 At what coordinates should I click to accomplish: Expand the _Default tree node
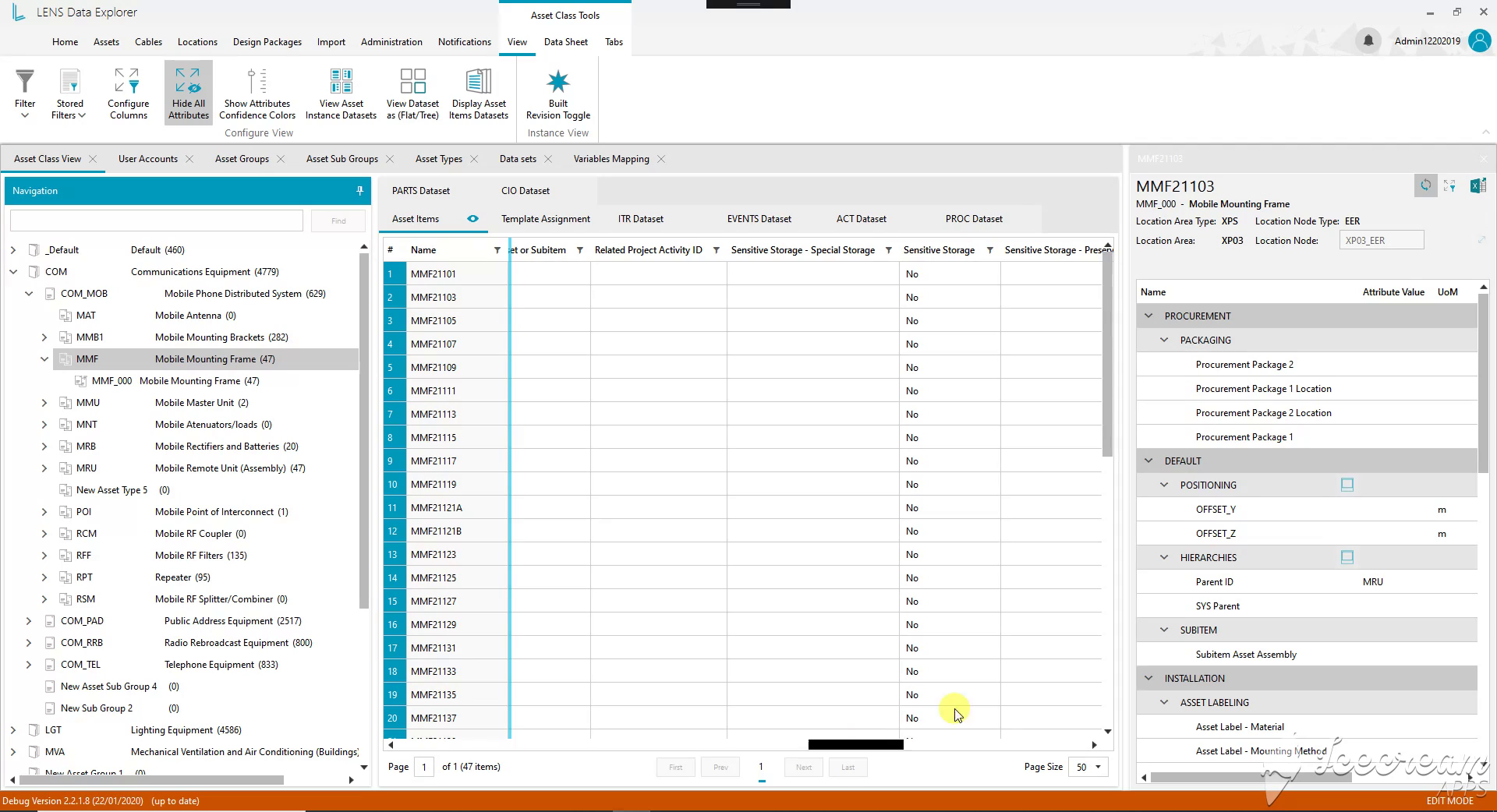point(13,250)
